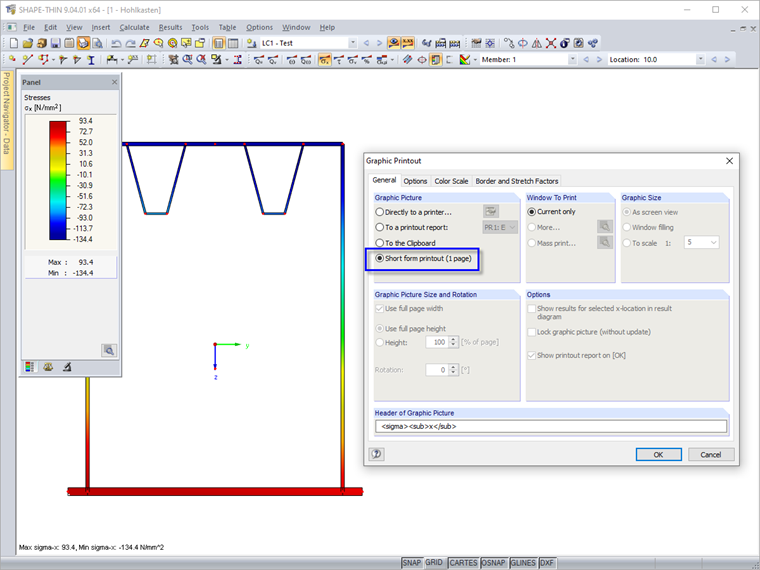Switch to Border and Stretch Factors tab
This screenshot has height=570, width=760.
point(517,181)
